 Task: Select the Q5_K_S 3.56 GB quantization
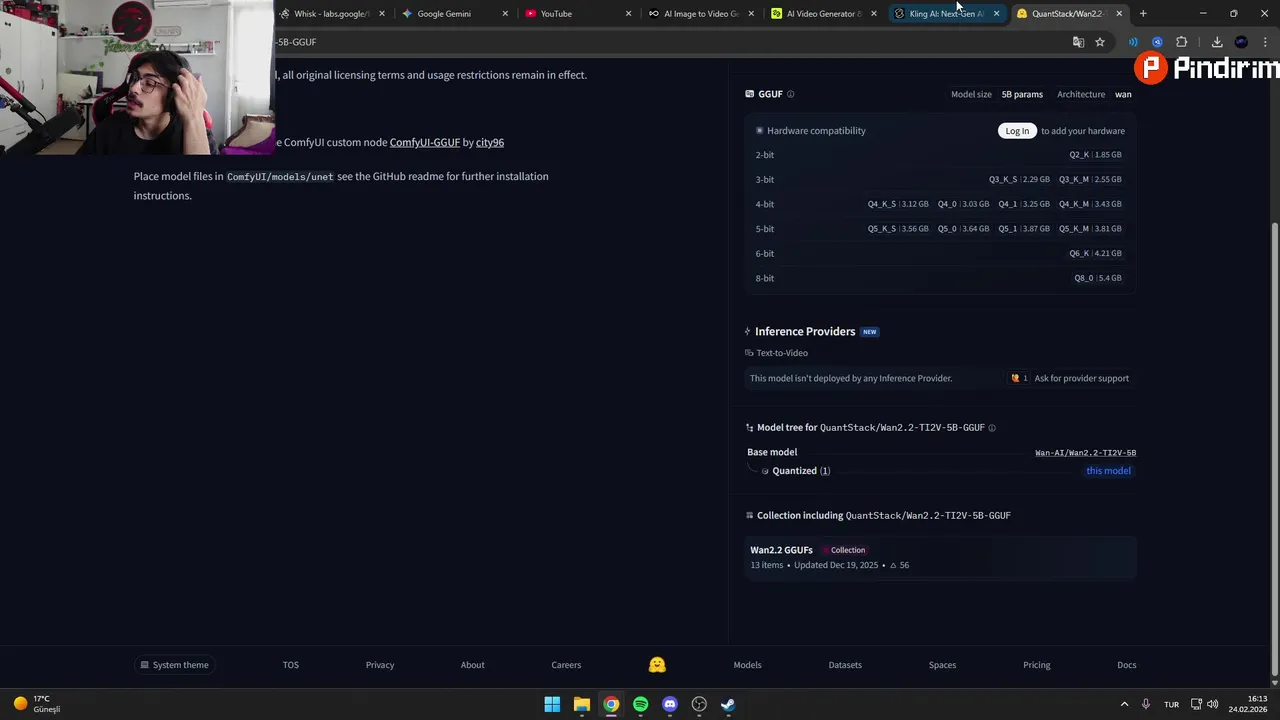[898, 229]
